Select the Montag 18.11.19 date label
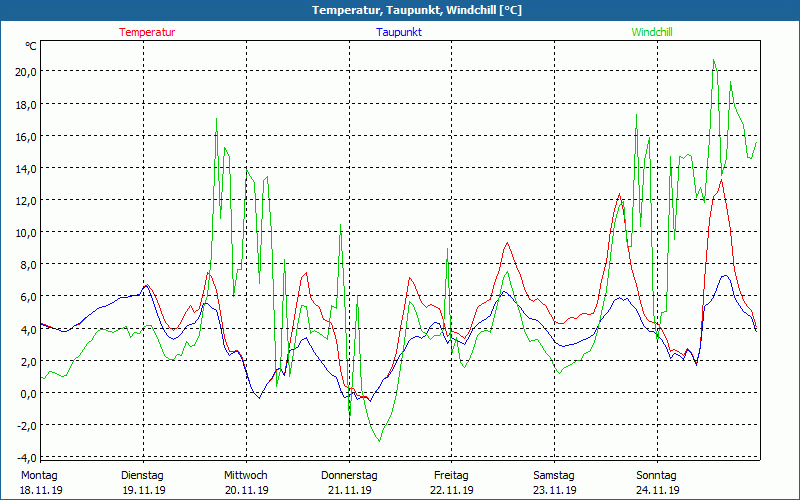The width and height of the screenshot is (800, 500). point(40,483)
